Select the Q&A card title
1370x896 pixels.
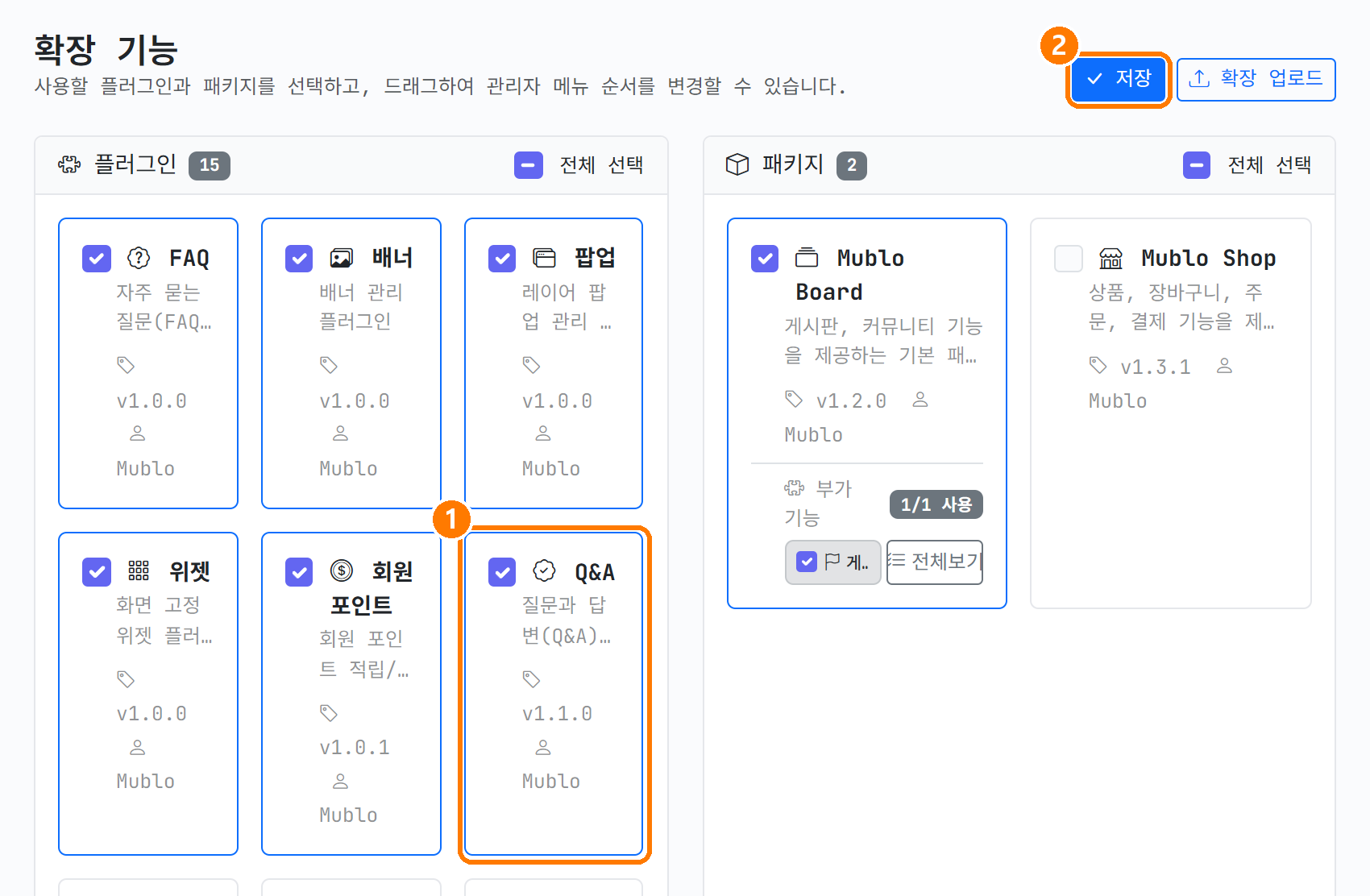pos(595,573)
